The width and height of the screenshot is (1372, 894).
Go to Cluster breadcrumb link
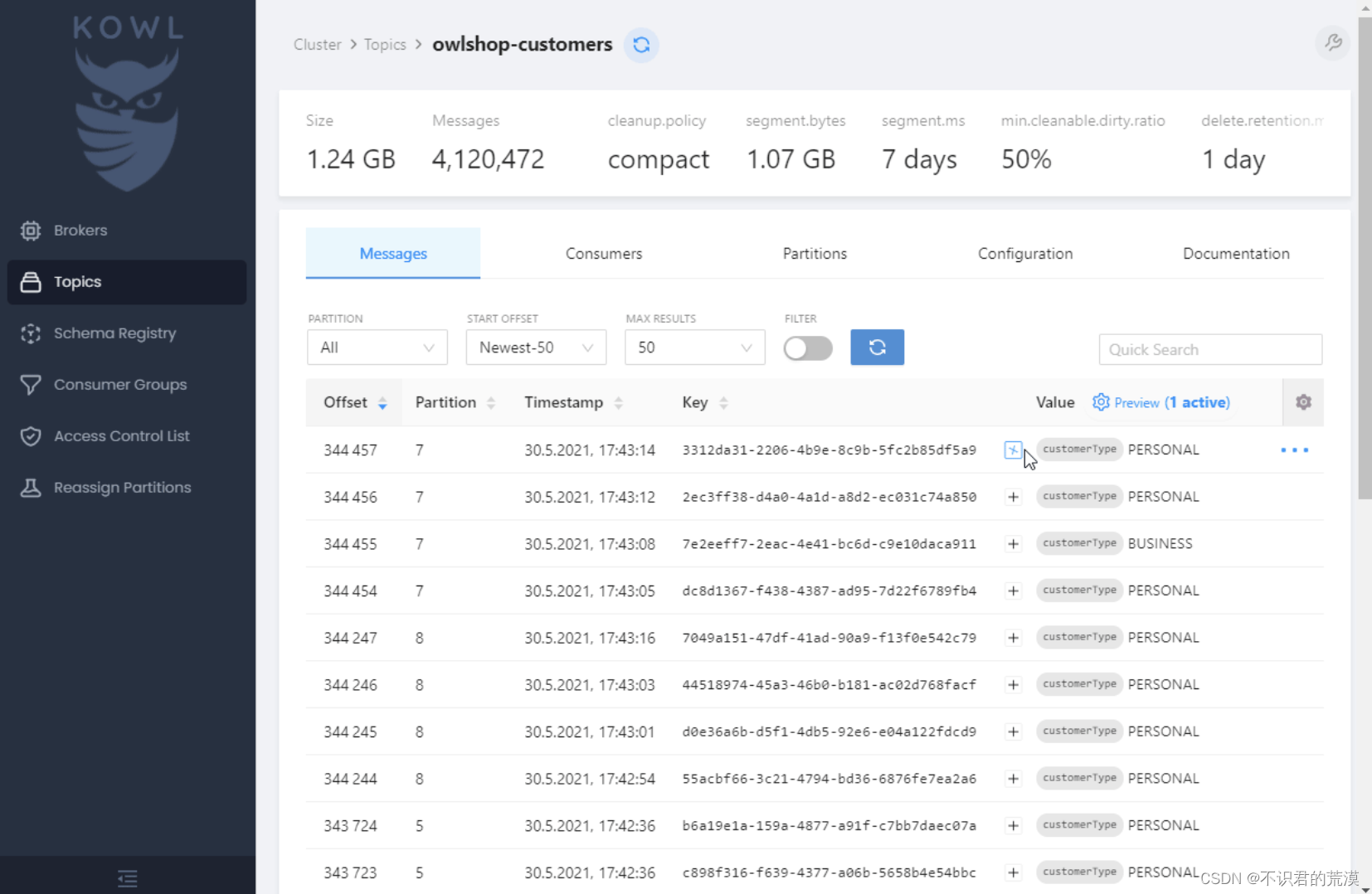click(x=318, y=45)
